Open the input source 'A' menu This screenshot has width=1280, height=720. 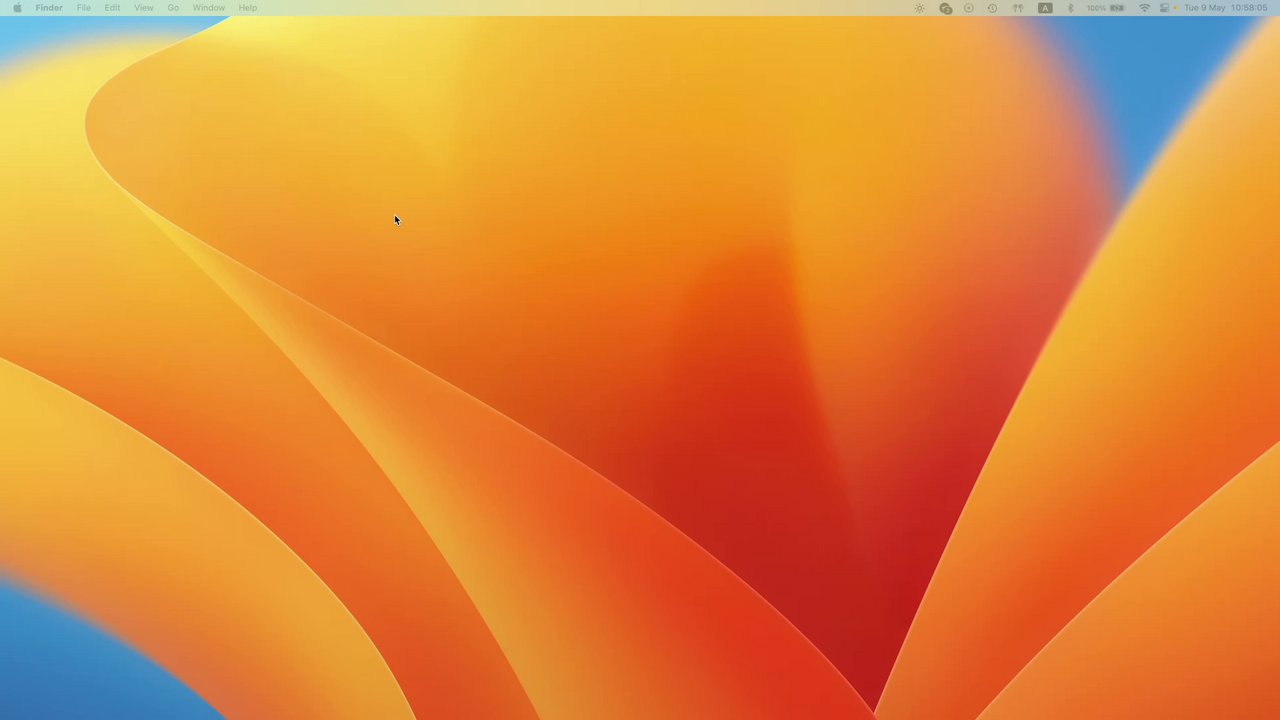[x=1045, y=8]
